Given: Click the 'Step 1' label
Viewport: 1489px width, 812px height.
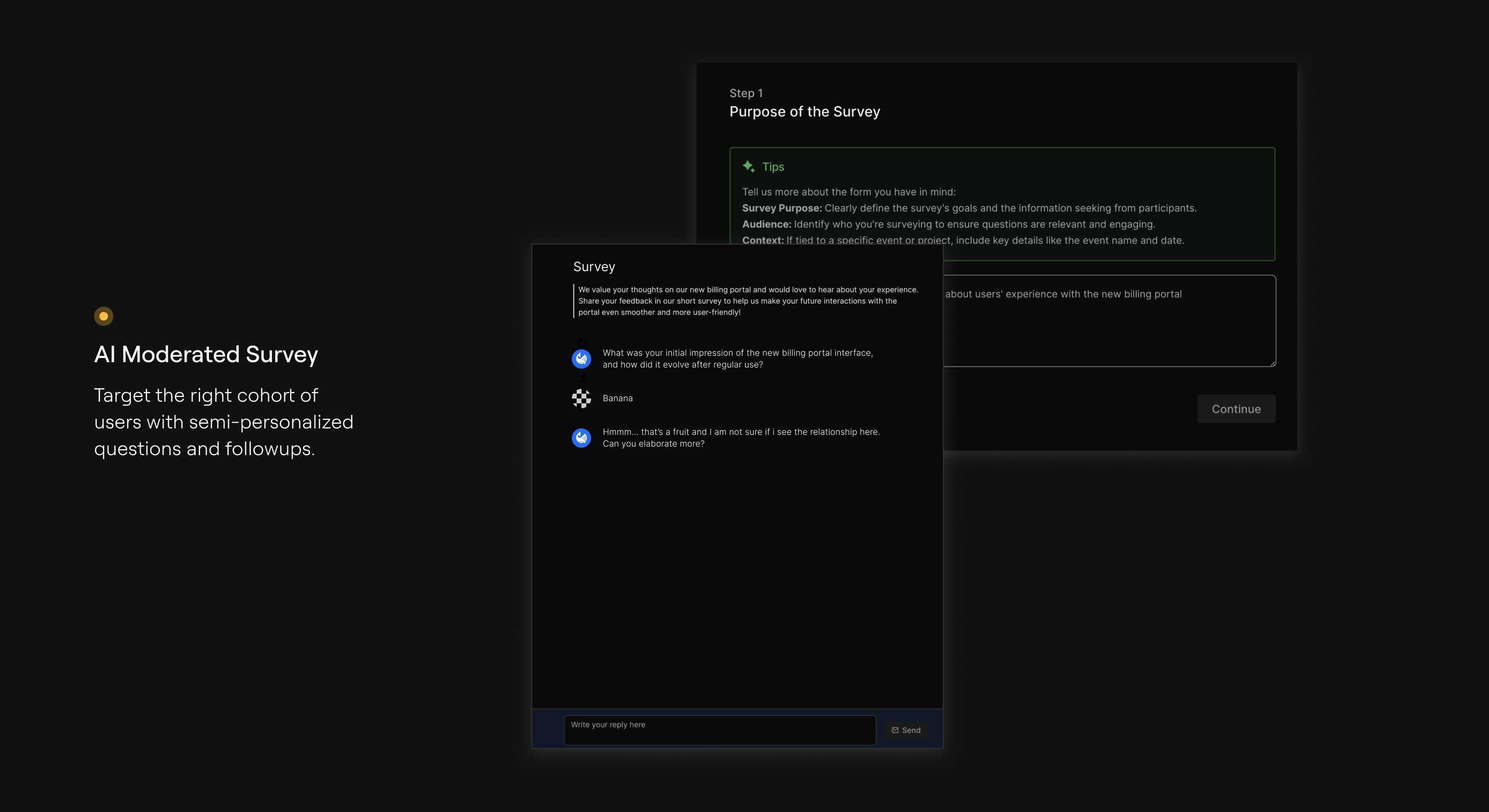Looking at the screenshot, I should click(746, 93).
